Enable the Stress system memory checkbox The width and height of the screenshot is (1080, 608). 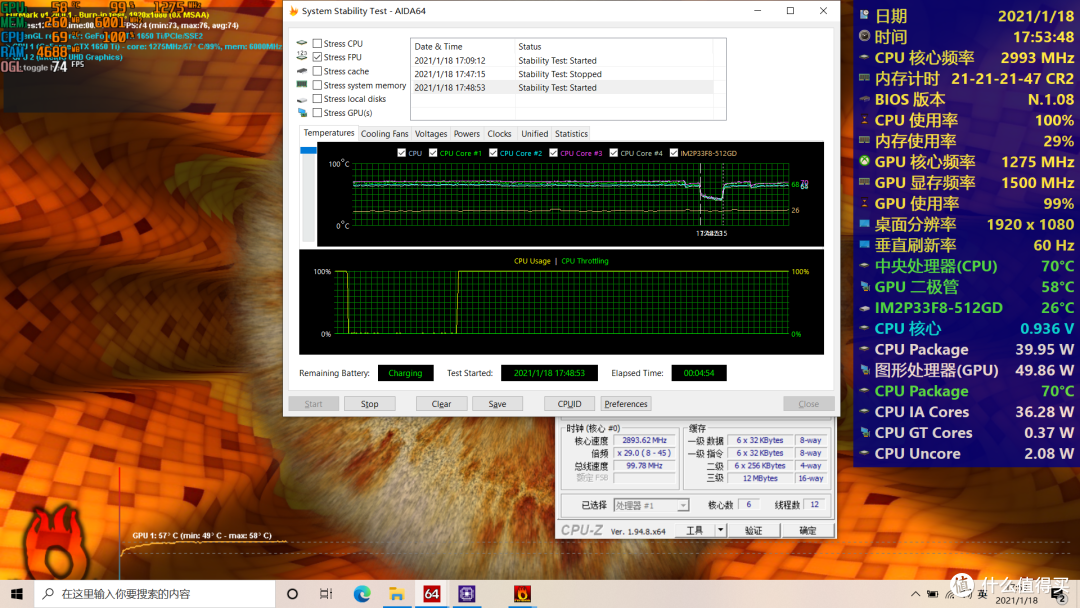point(318,85)
